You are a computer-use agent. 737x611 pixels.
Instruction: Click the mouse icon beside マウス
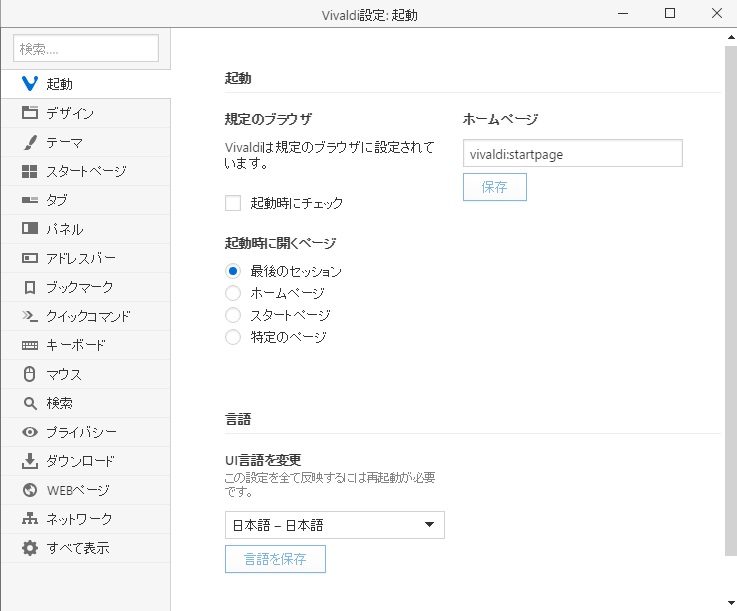[x=30, y=374]
